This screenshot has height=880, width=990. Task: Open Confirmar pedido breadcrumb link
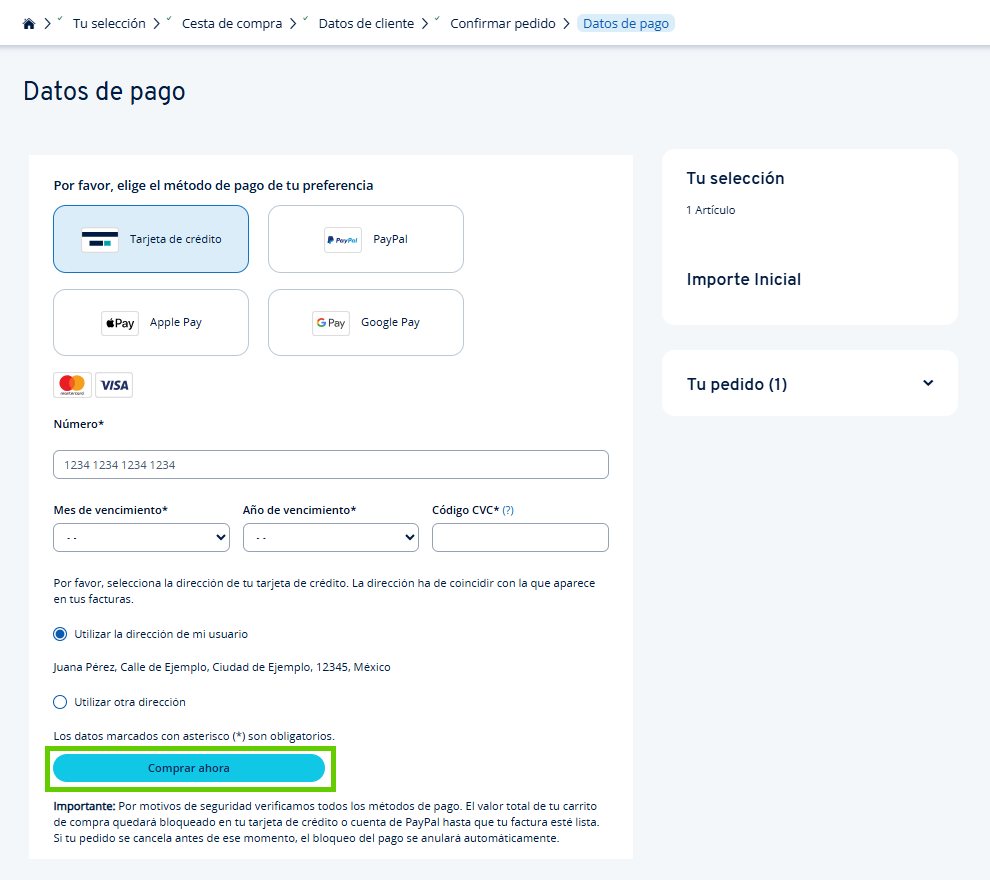pos(503,22)
